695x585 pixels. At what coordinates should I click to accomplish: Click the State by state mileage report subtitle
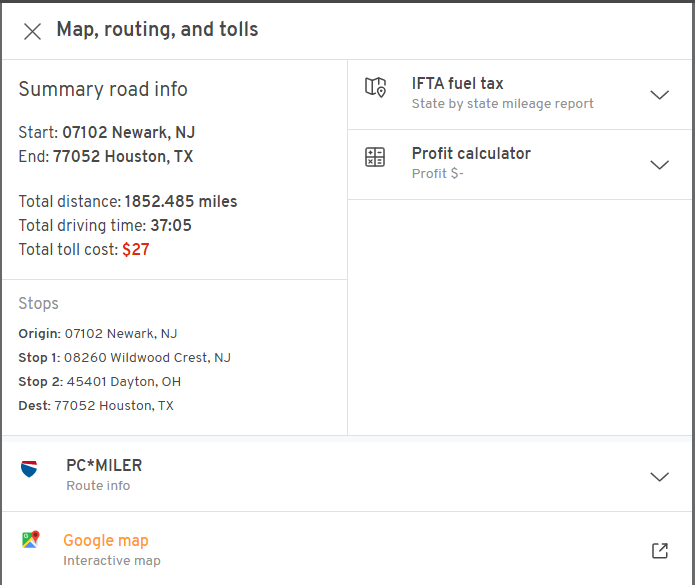point(502,104)
